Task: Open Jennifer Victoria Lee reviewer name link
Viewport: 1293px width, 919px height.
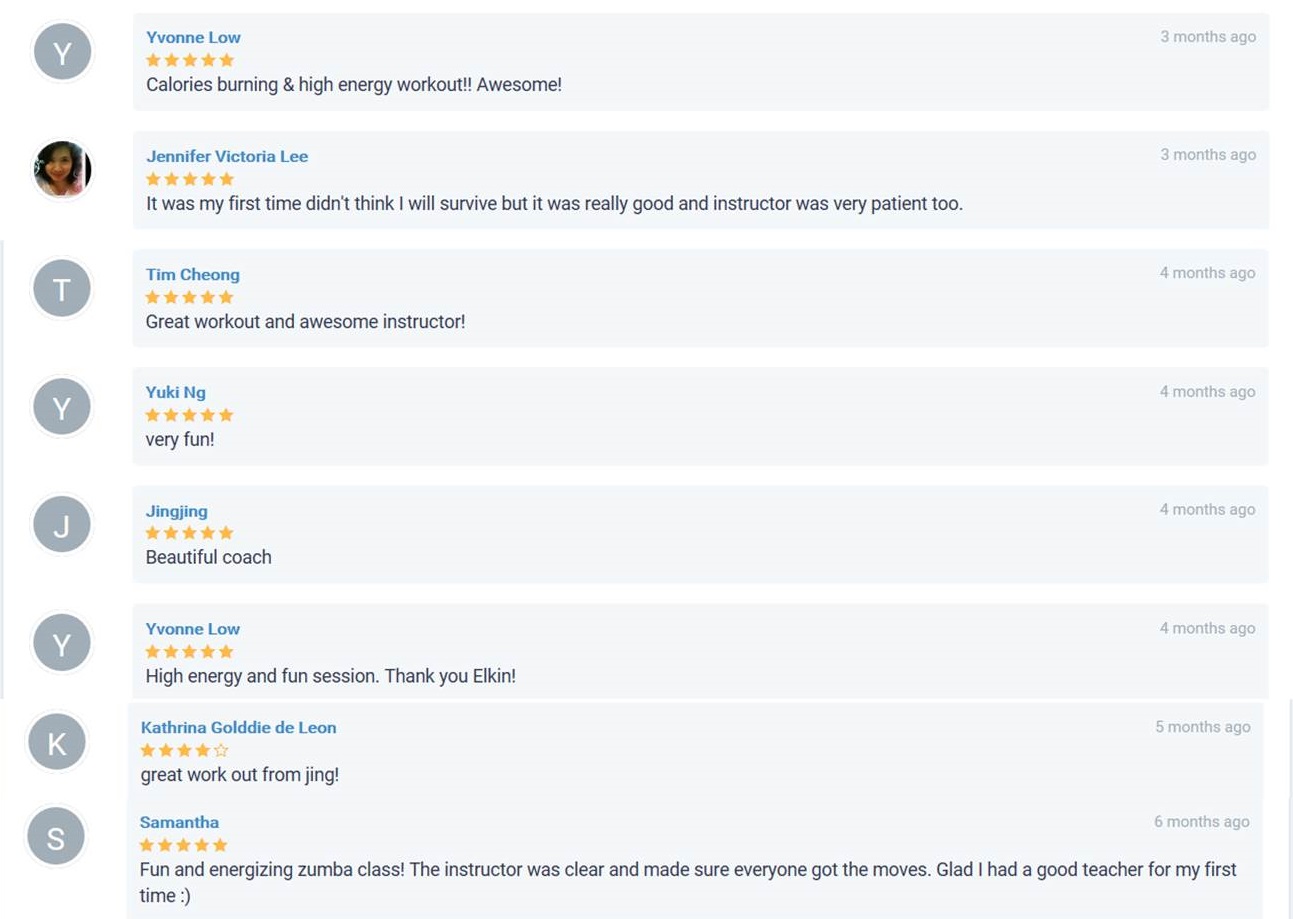Action: 227,156
